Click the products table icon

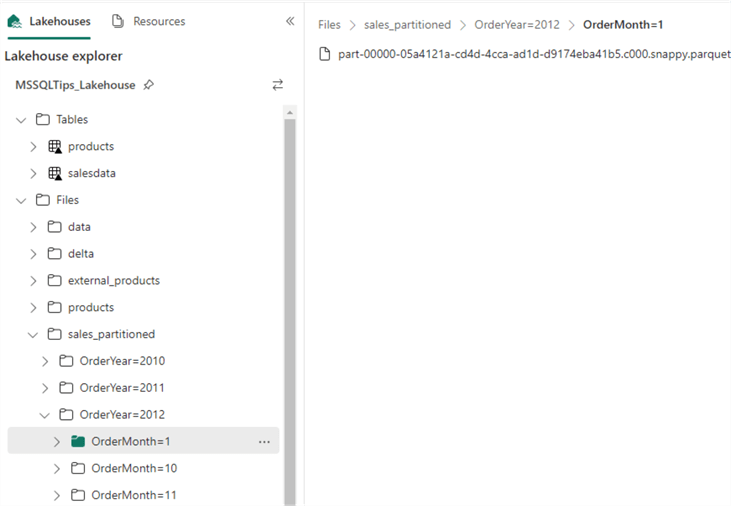(55, 147)
